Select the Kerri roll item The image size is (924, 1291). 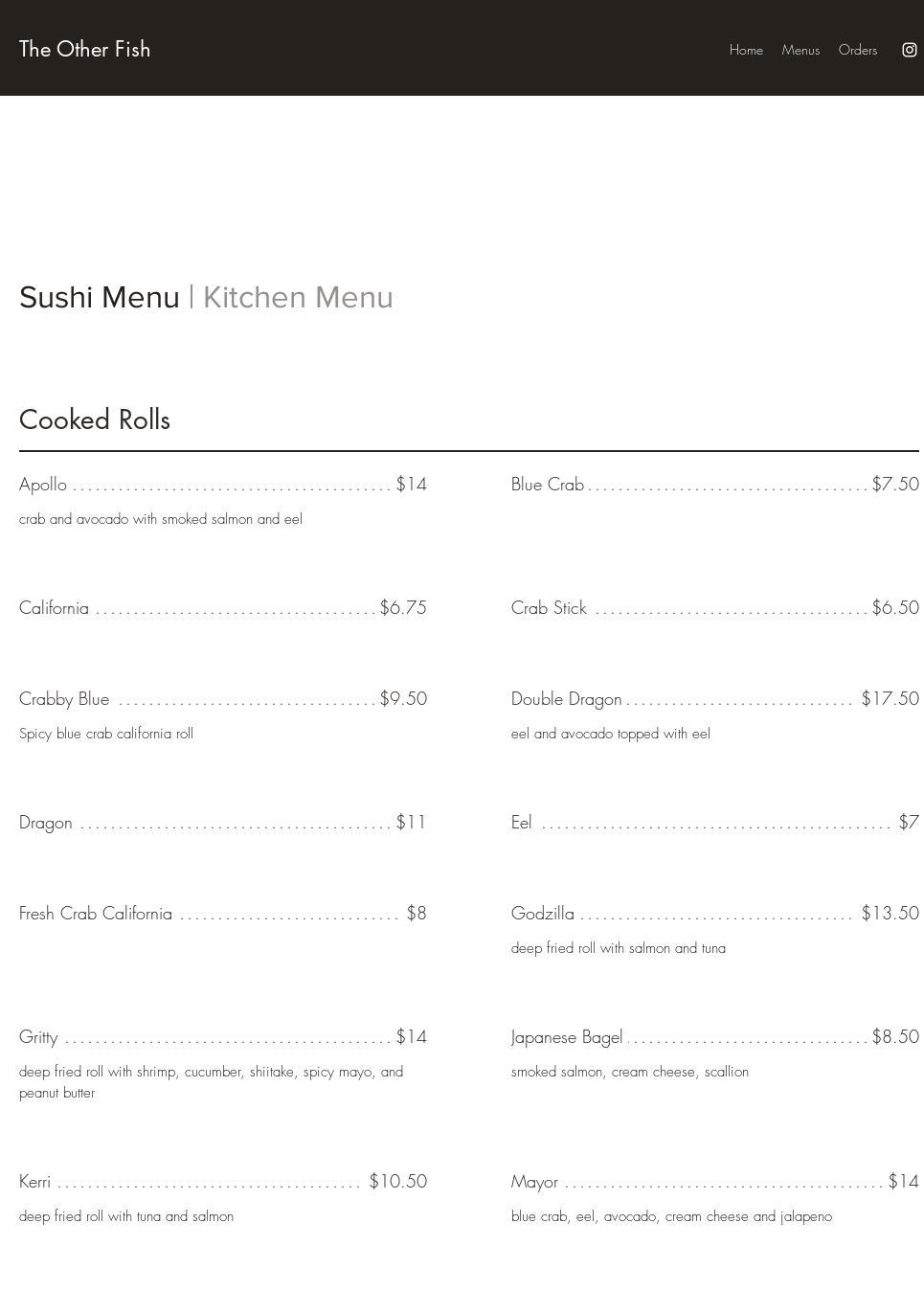(35, 1182)
